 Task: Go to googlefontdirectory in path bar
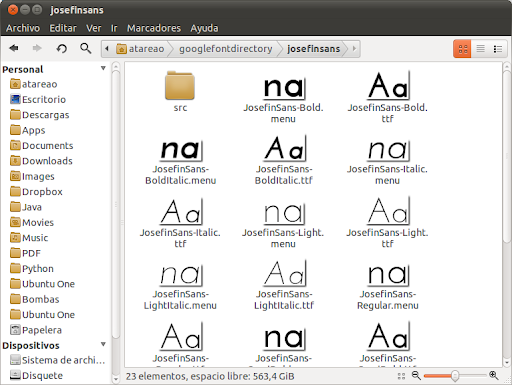tap(226, 49)
